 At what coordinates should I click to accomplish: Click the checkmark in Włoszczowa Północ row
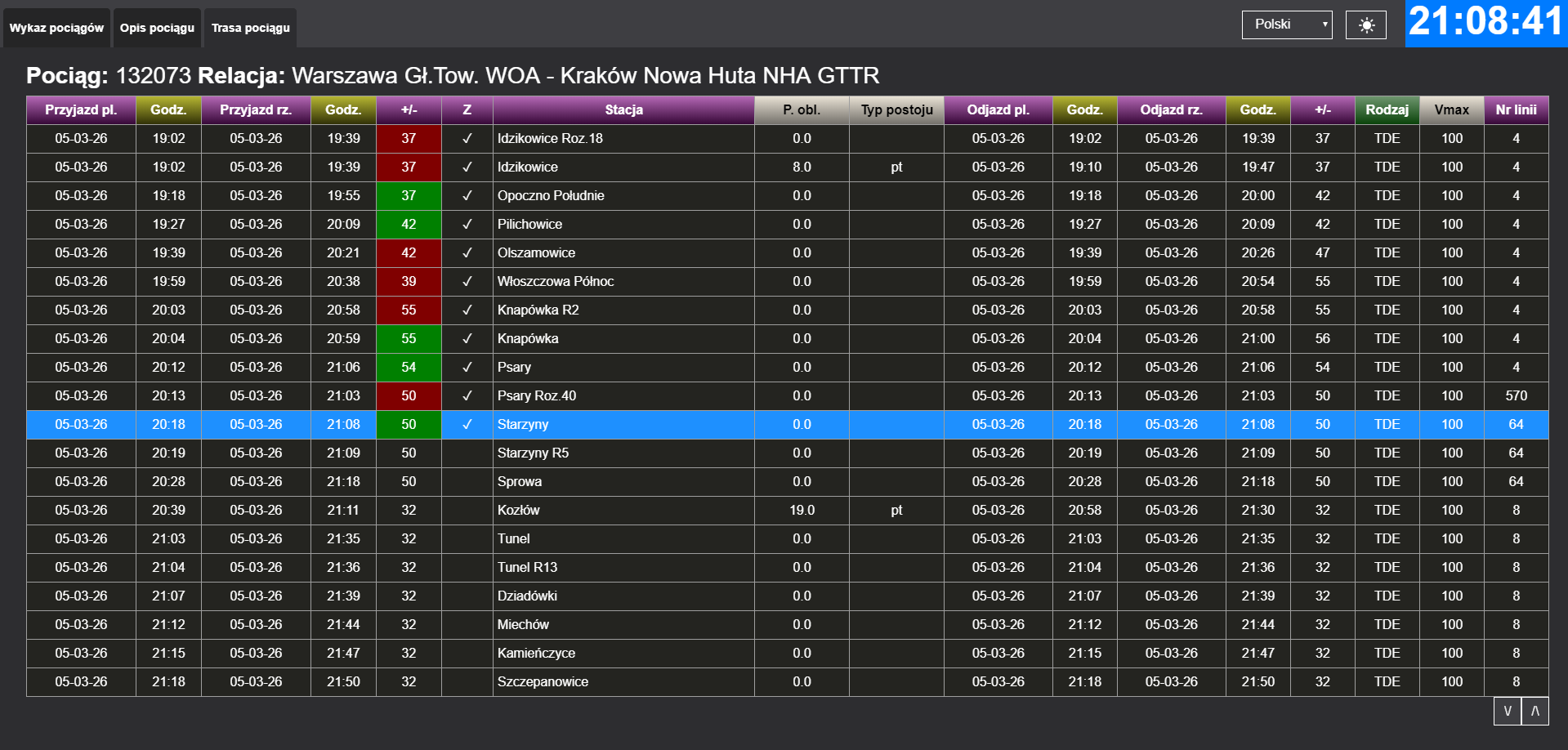467,282
